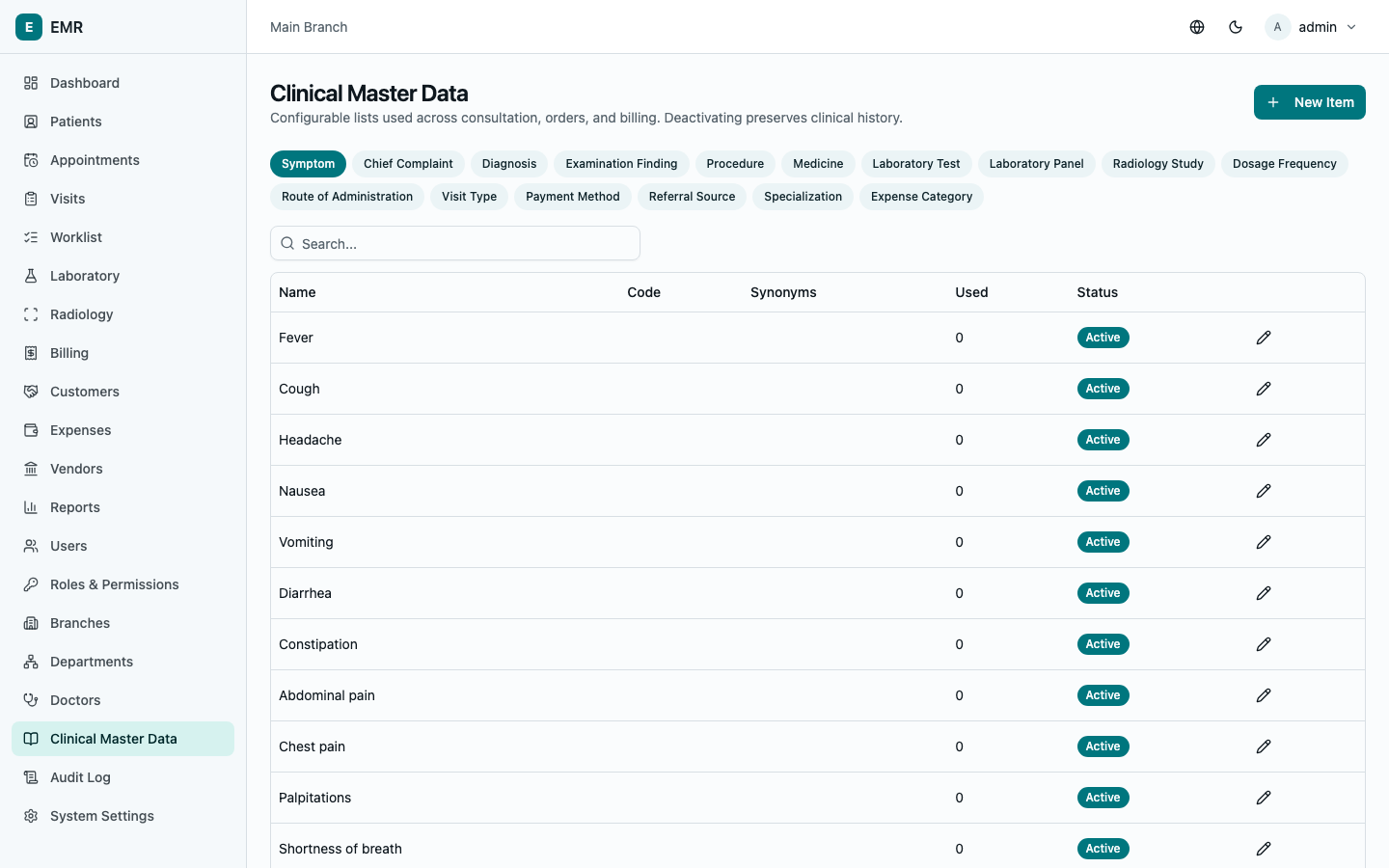Click the Radiology scan icon
The height and width of the screenshot is (868, 1389).
tap(31, 314)
